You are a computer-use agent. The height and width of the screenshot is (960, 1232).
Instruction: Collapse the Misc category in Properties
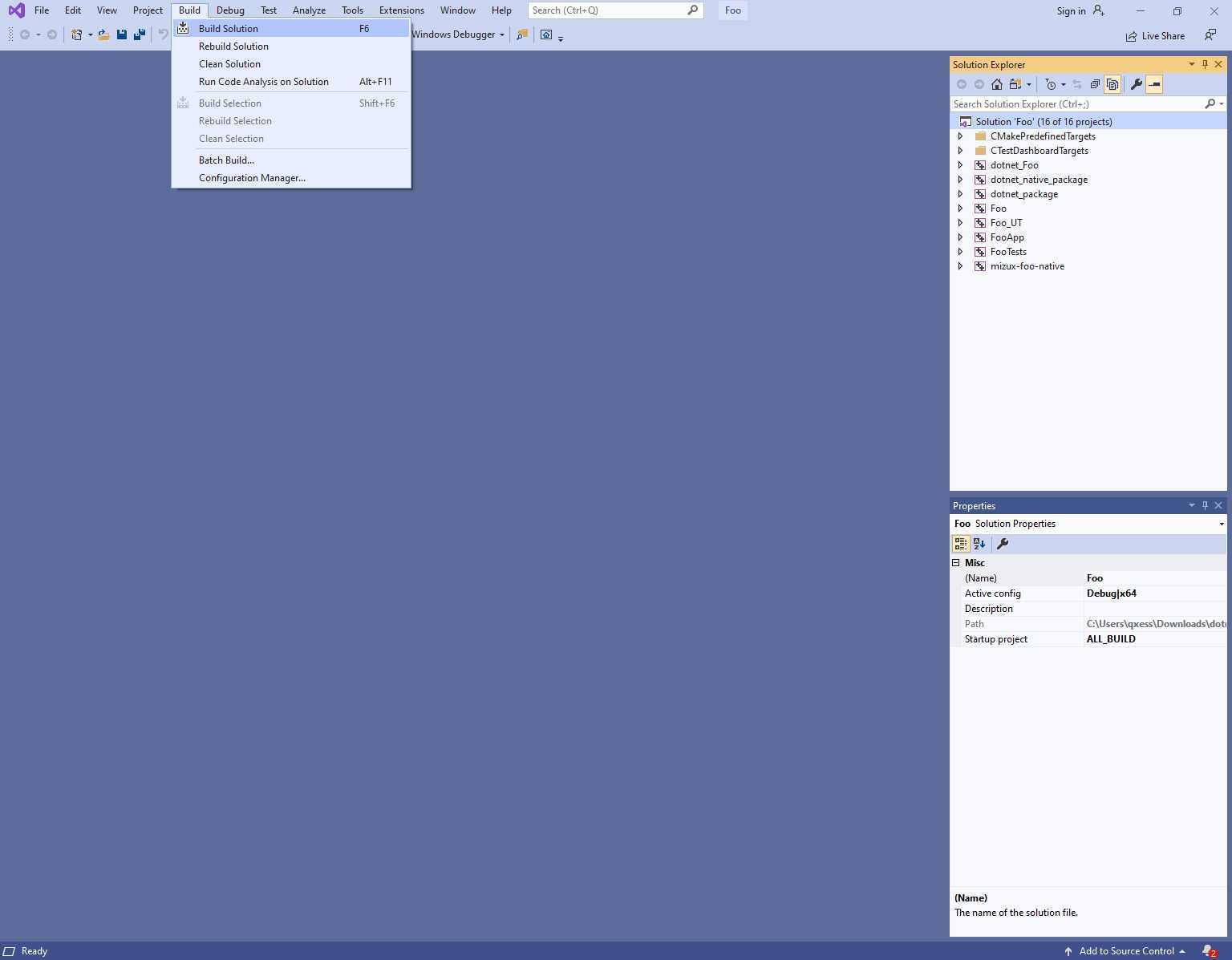point(956,563)
